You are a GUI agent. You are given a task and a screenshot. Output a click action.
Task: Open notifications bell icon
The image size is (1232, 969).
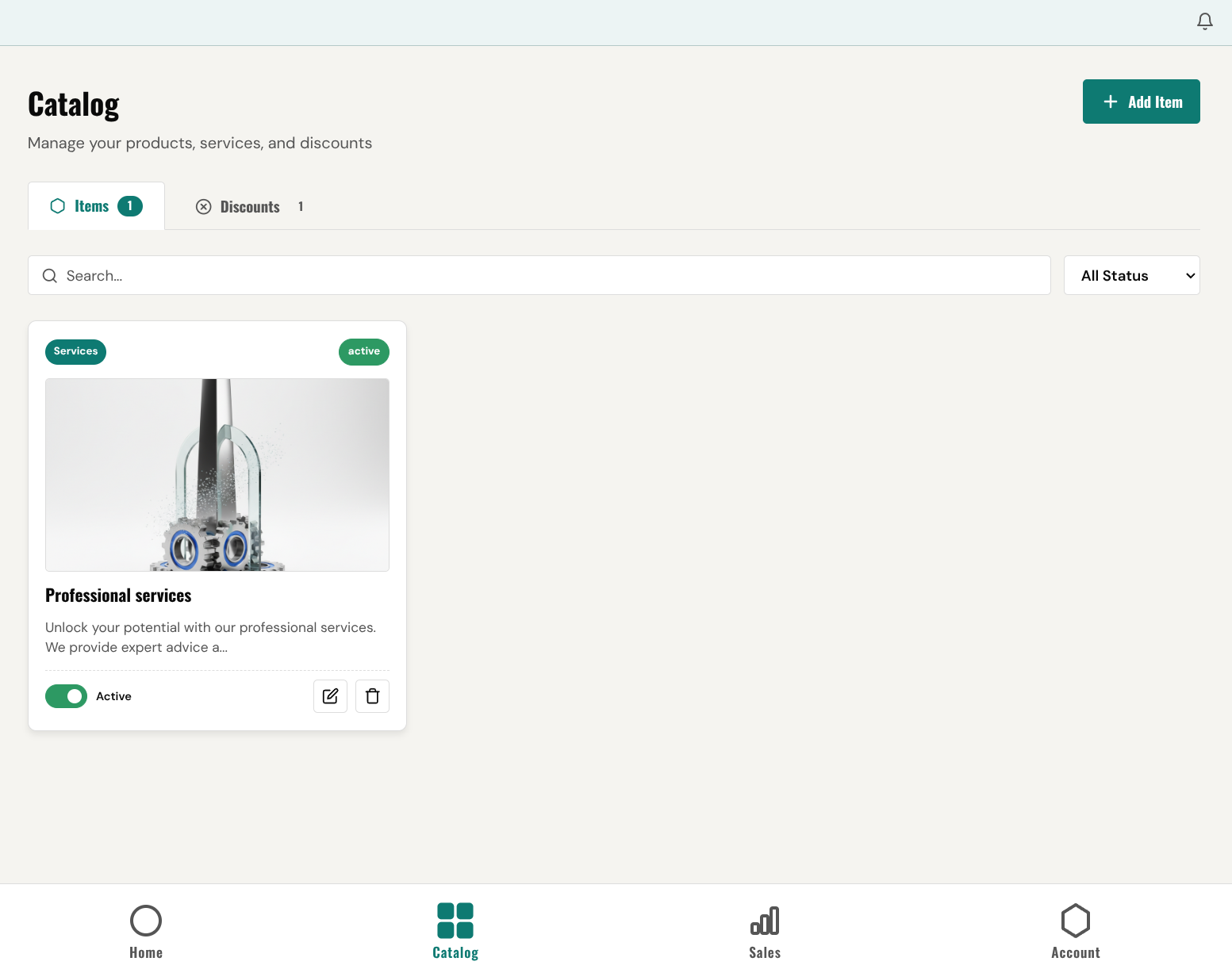click(x=1204, y=21)
